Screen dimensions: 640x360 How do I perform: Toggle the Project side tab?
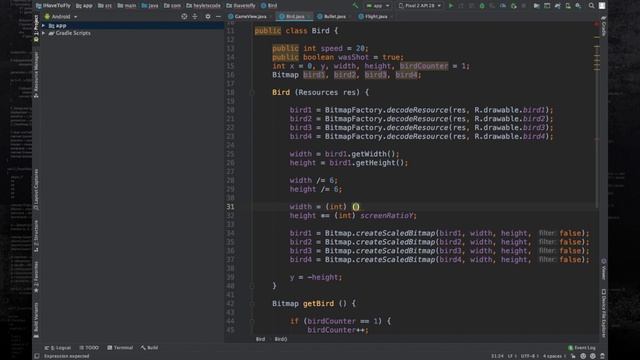pyautogui.click(x=36, y=29)
